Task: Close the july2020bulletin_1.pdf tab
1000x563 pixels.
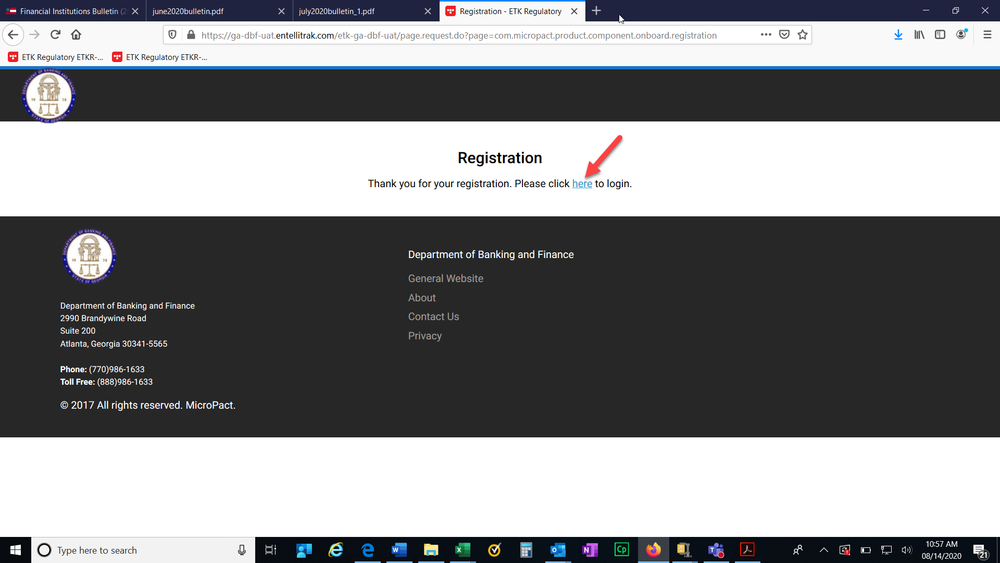Action: click(428, 11)
